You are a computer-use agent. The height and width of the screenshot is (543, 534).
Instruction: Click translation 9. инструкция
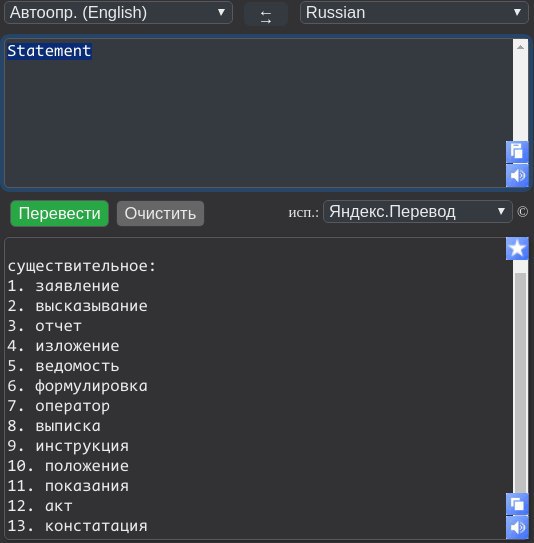click(x=68, y=446)
